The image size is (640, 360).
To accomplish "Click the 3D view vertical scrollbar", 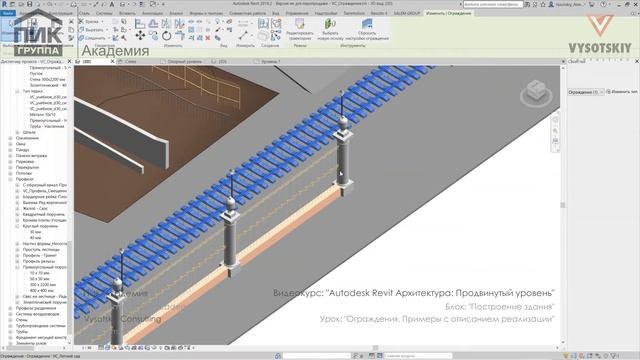I will [x=563, y=204].
